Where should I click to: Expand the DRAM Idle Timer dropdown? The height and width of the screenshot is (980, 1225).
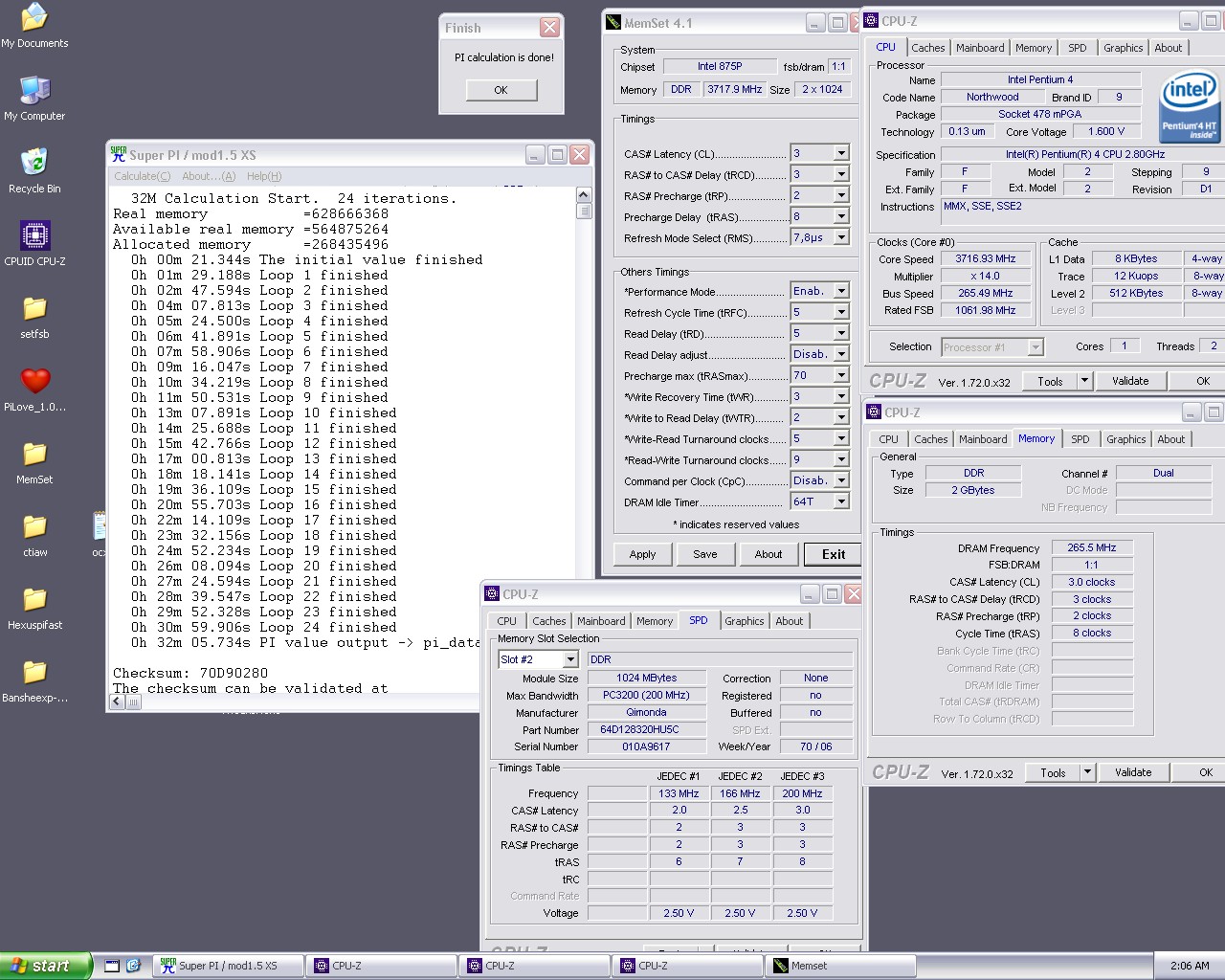(x=840, y=501)
